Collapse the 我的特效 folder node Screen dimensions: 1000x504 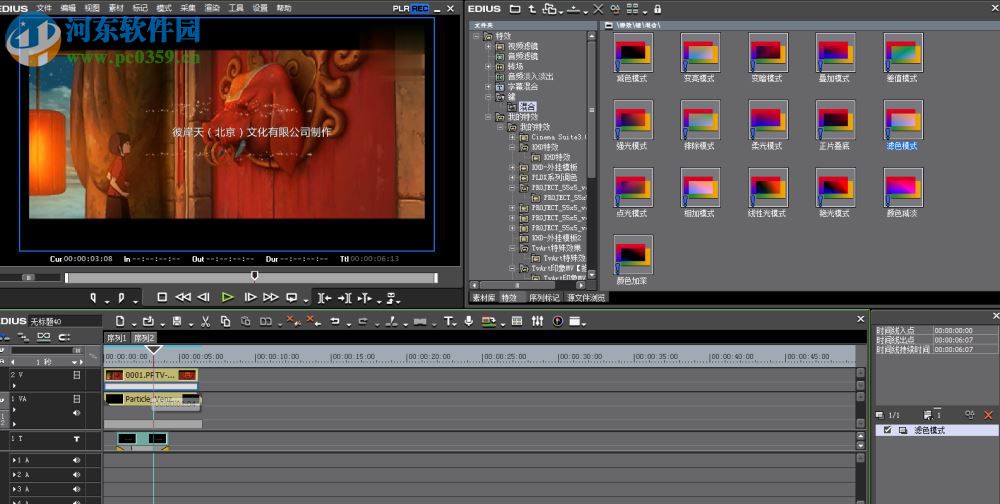coord(488,116)
